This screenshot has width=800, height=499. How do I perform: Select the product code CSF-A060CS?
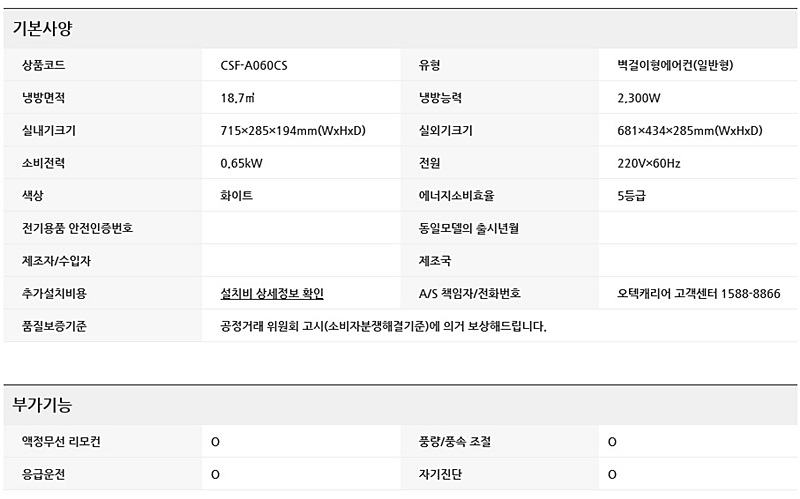coord(259,66)
